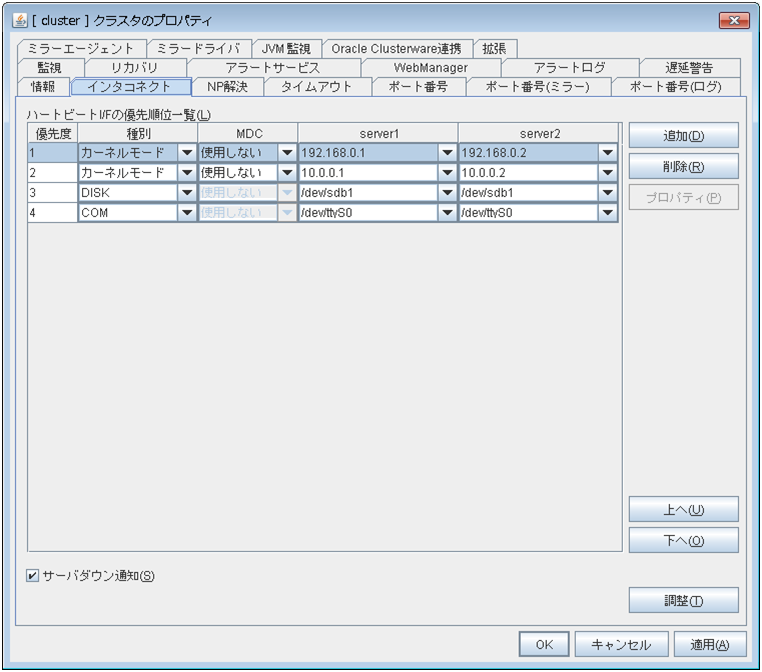Expand server2 dropdown for the COM row

coord(607,213)
